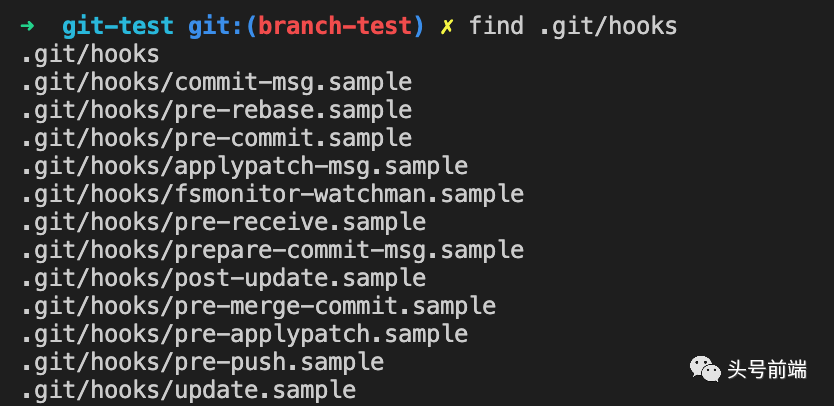Click the green prompt arrow icon
834x406 pixels.
27,26
